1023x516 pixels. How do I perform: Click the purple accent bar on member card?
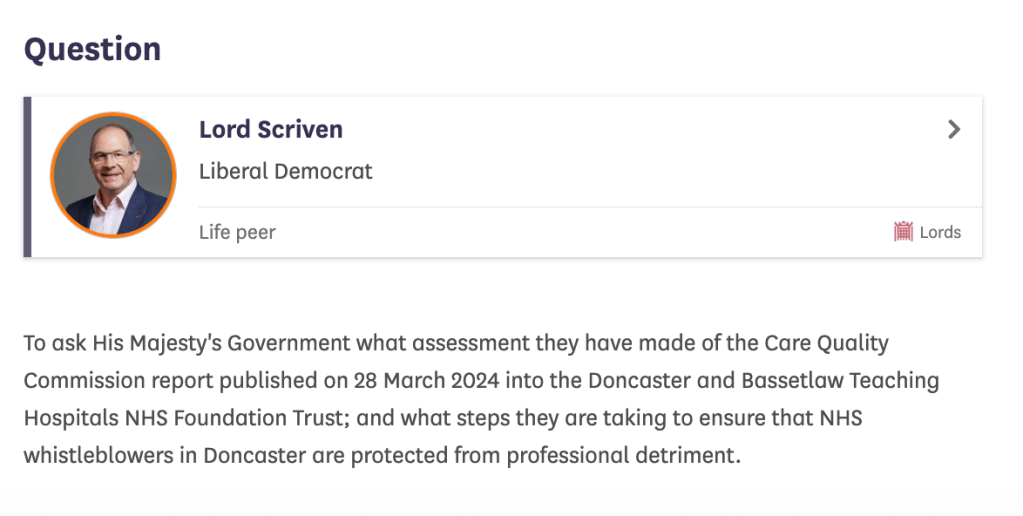(28, 177)
